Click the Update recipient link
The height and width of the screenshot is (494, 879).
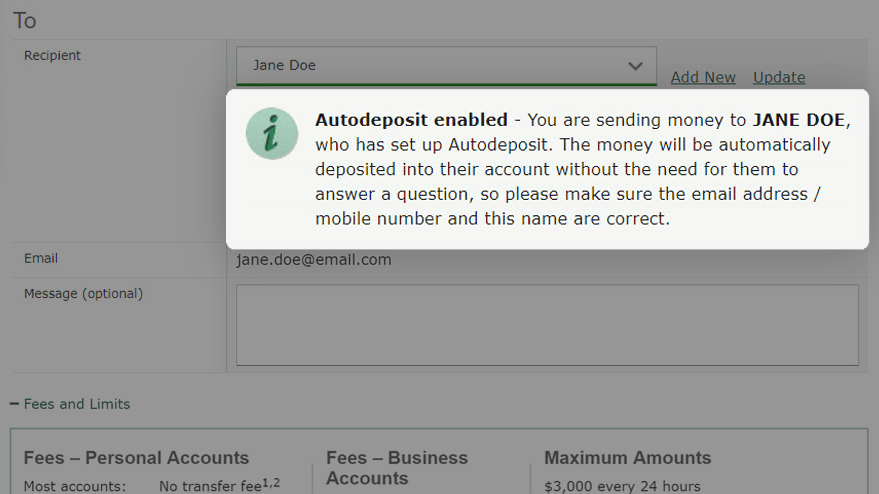click(x=779, y=77)
